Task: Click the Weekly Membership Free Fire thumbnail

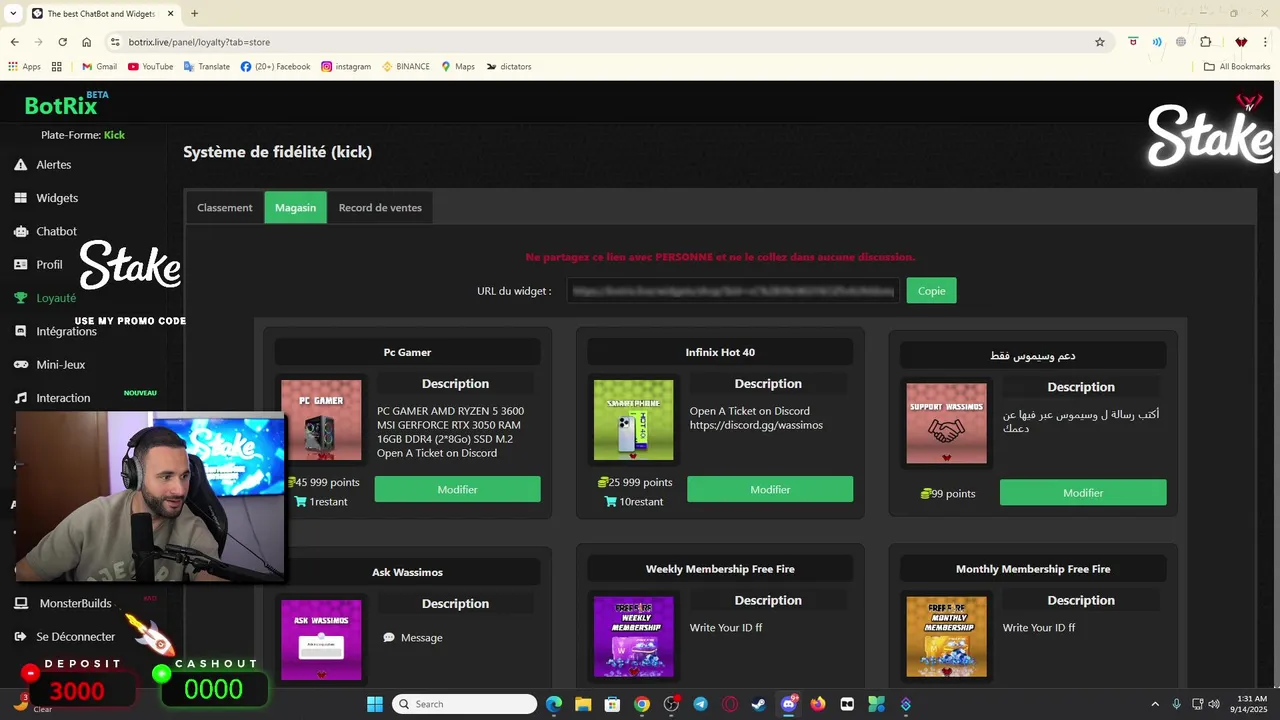Action: point(634,637)
